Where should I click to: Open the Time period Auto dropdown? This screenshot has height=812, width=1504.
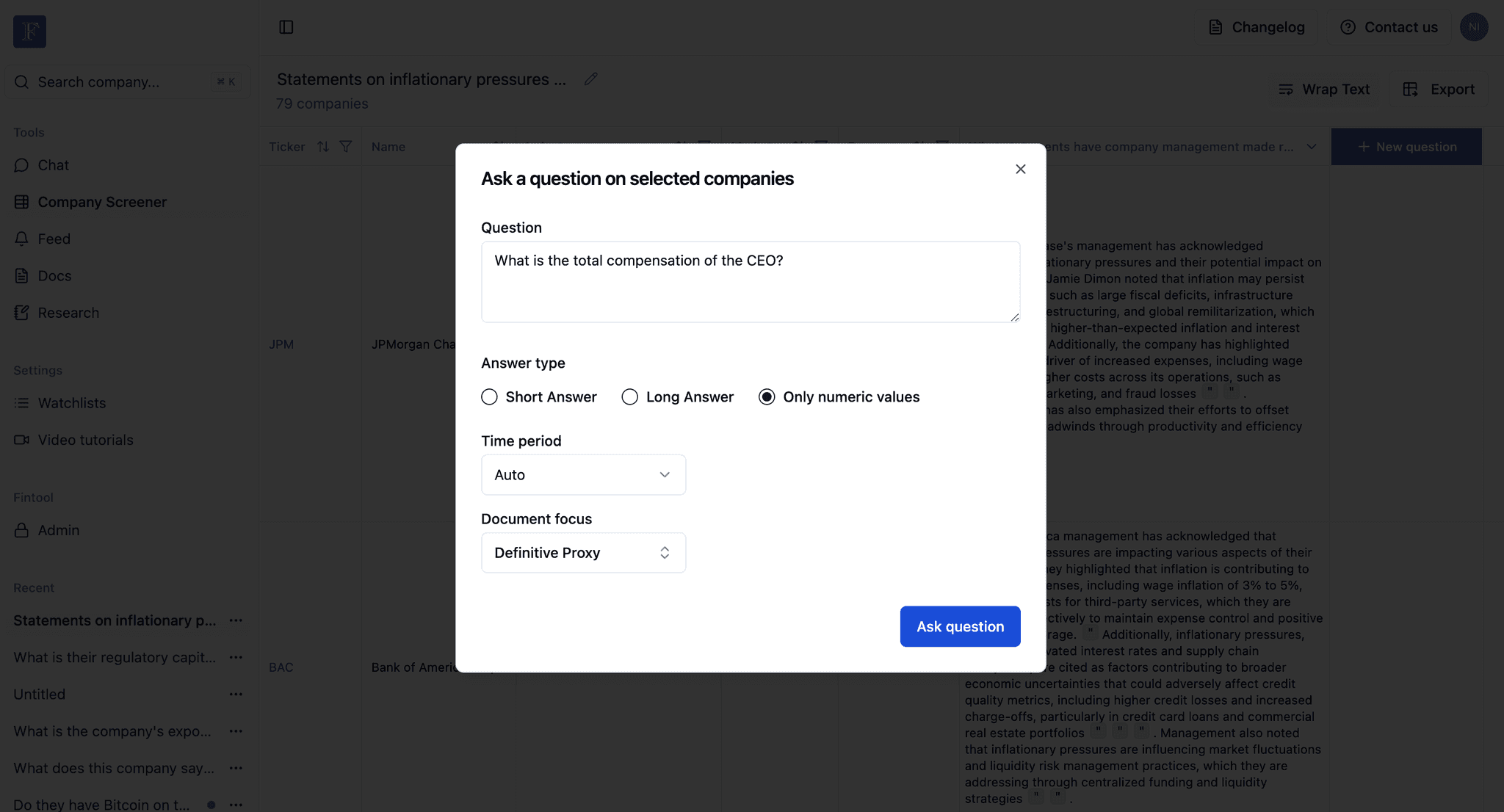tap(583, 475)
